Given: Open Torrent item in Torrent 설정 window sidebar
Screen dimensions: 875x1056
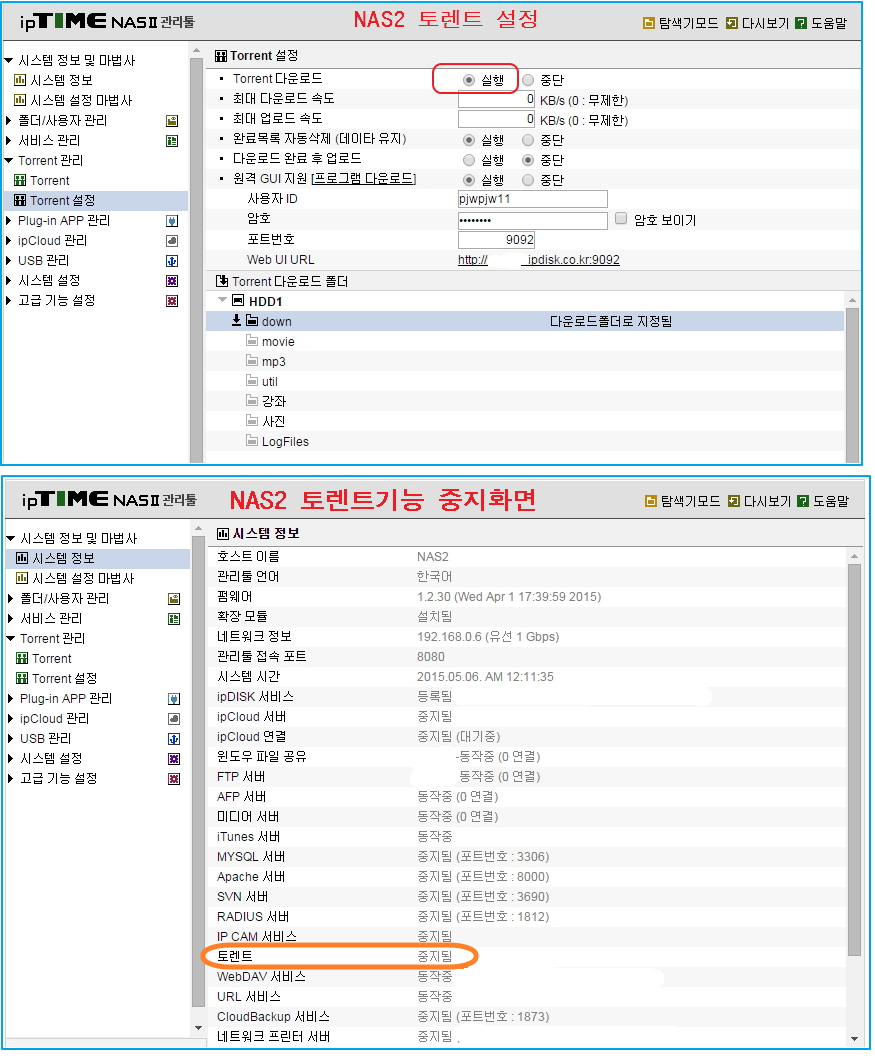Looking at the screenshot, I should (50, 180).
